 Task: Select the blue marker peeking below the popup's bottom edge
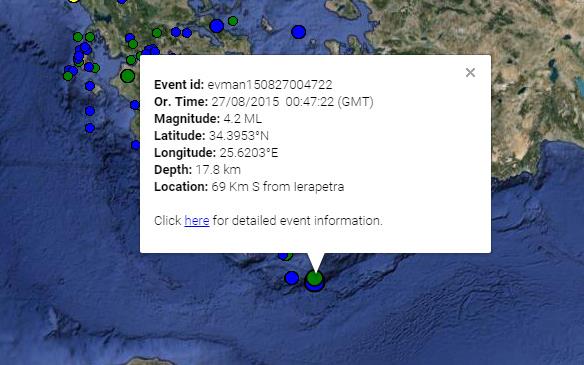pos(283,256)
